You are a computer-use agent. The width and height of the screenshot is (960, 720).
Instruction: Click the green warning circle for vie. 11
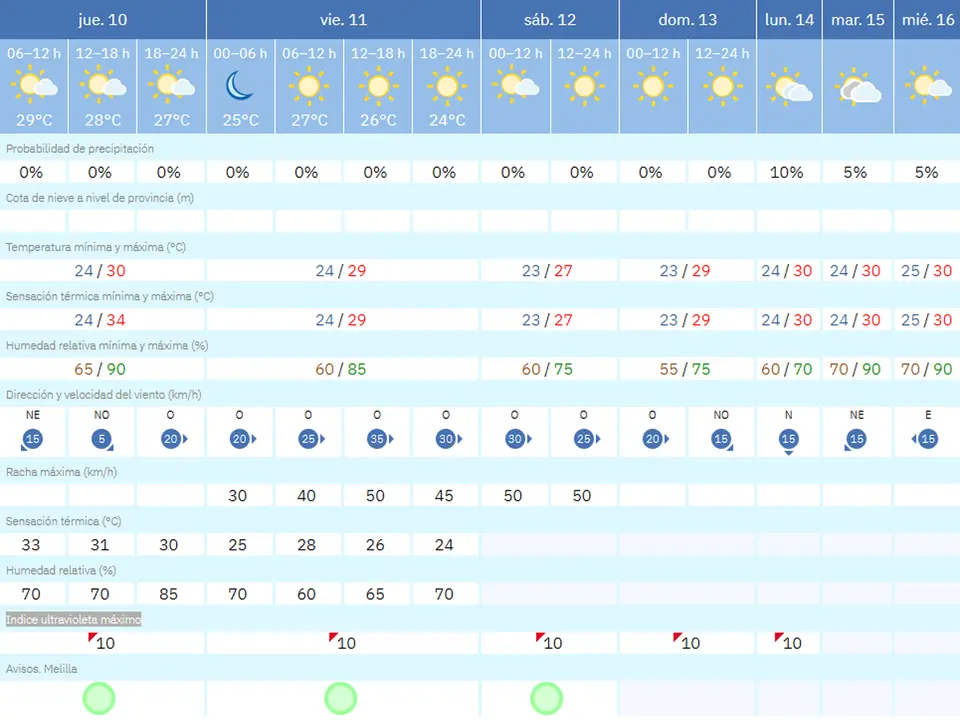point(340,699)
